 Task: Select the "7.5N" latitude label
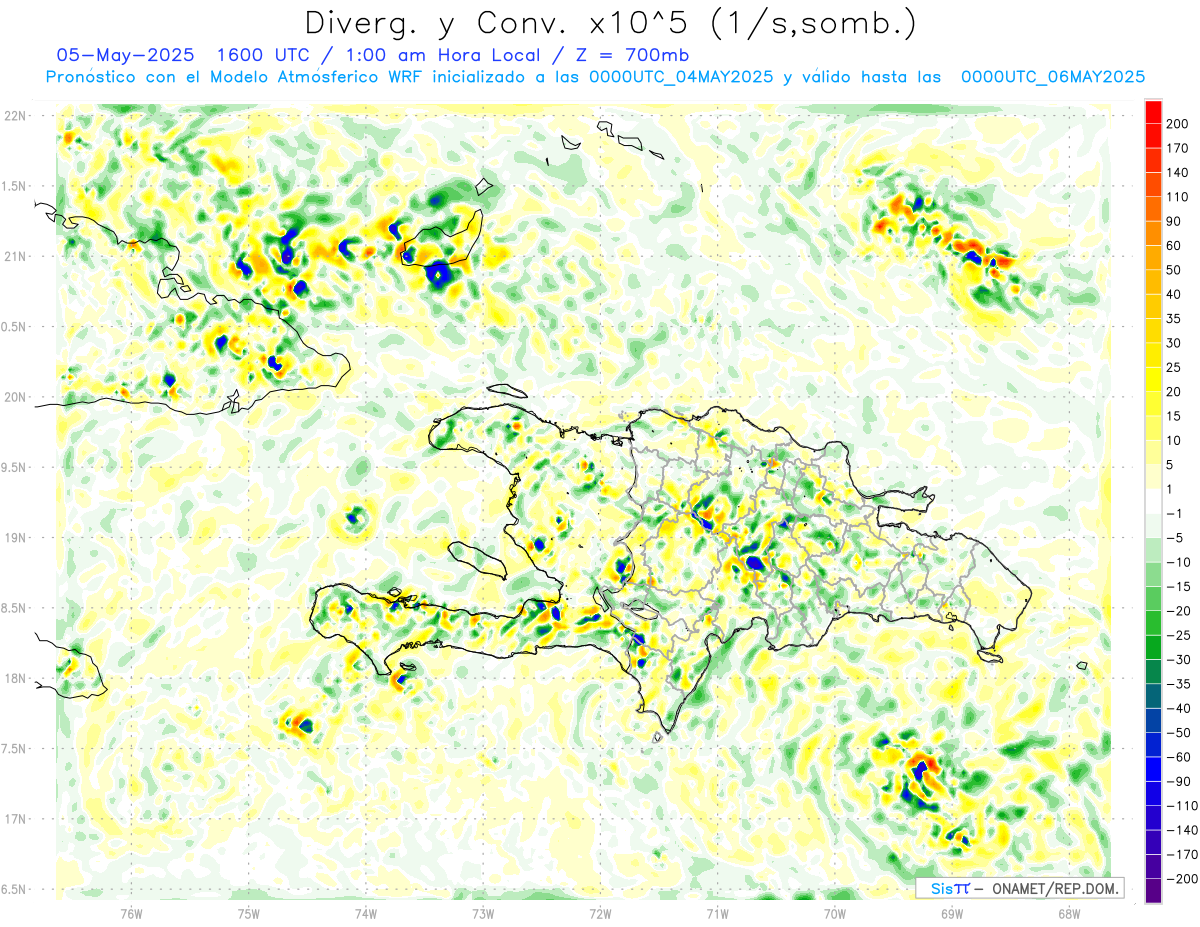tap(15, 749)
